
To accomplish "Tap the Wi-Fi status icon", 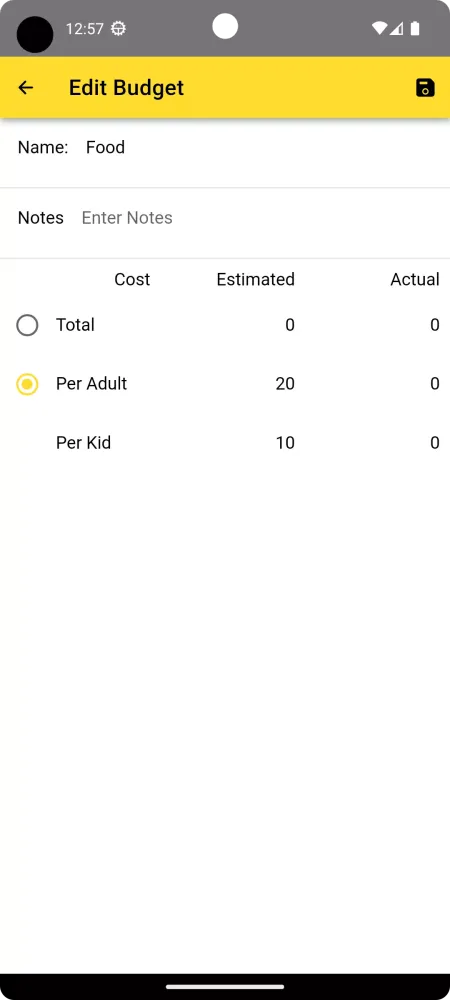I will point(380,28).
